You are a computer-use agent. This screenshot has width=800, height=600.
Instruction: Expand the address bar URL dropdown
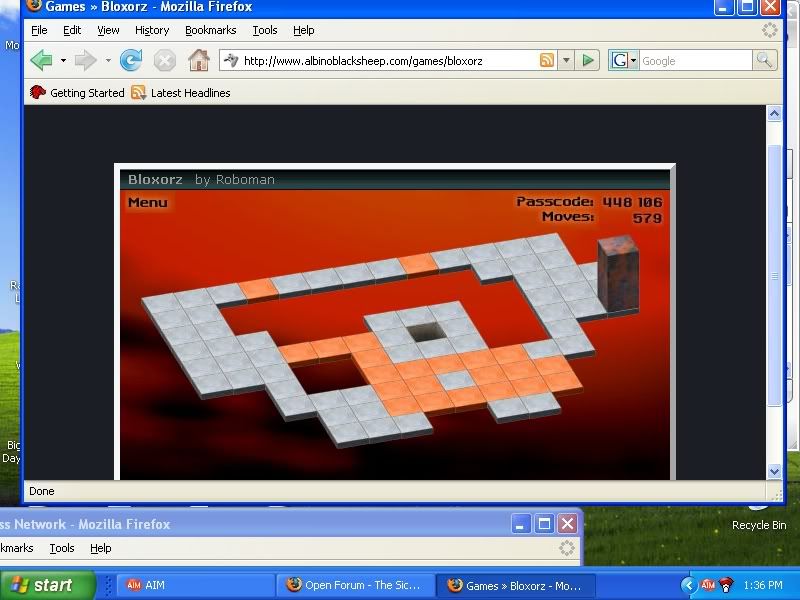point(566,61)
